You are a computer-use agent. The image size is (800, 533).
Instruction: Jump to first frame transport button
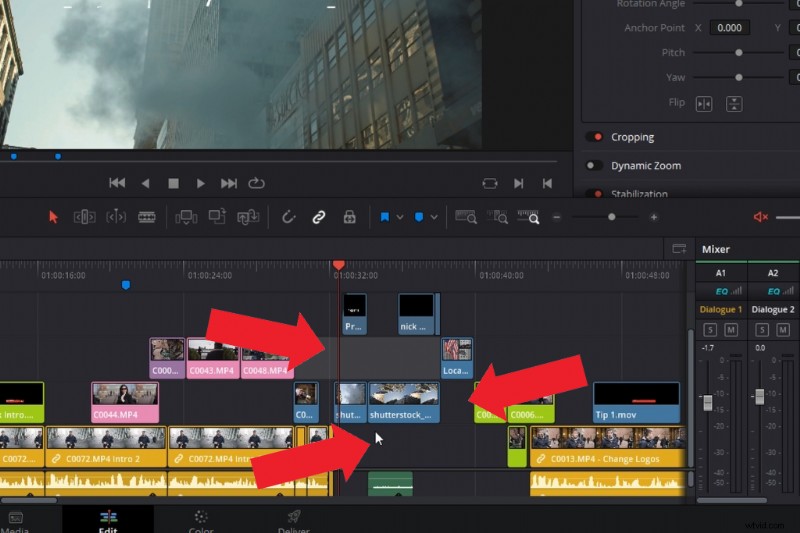coord(117,183)
